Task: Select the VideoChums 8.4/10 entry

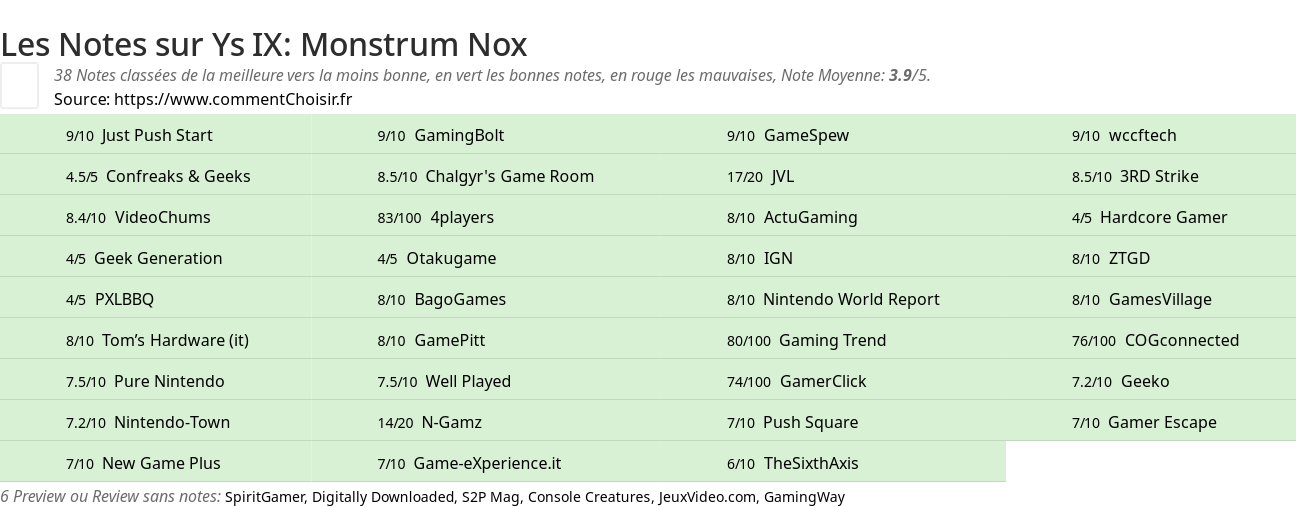Action: (163, 217)
